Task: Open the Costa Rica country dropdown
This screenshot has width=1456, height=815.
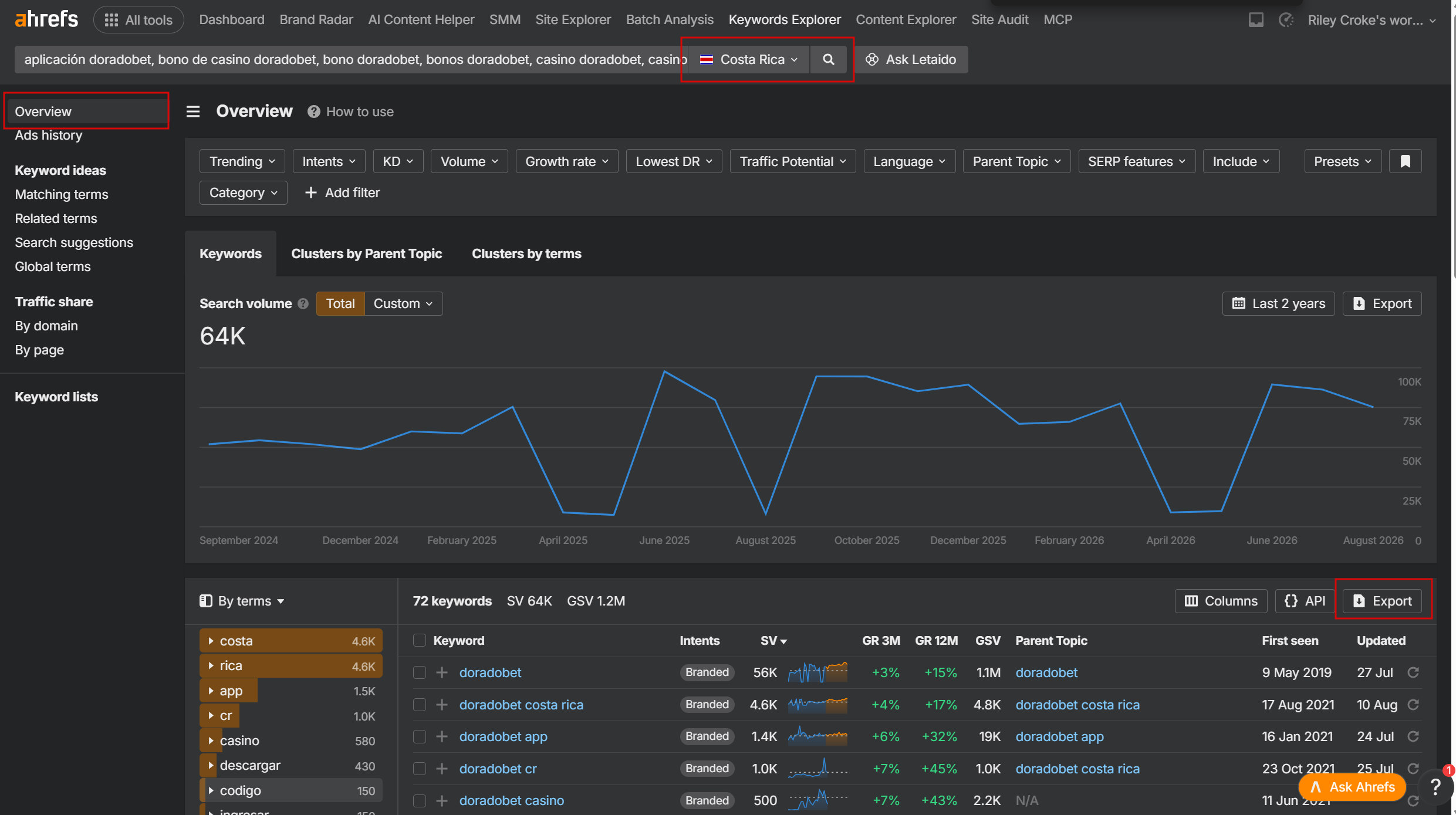Action: (748, 59)
